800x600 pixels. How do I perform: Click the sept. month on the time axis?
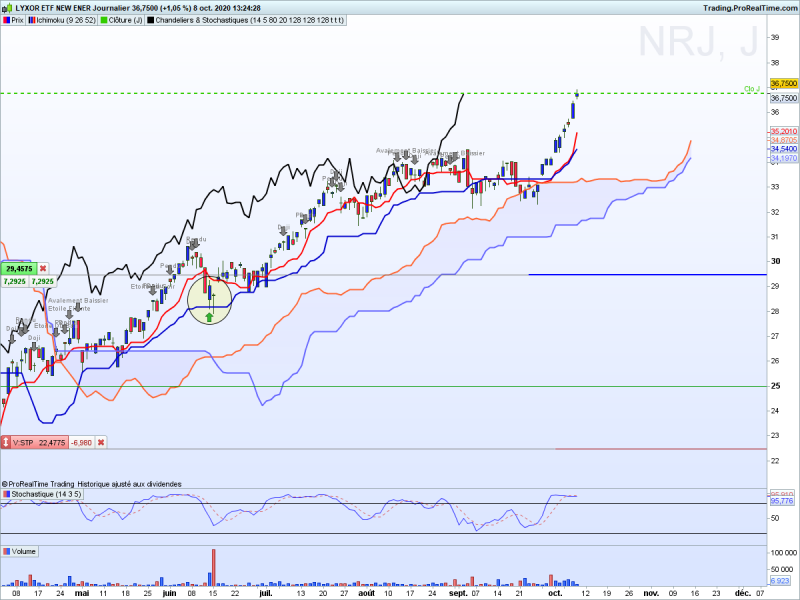pos(458,593)
